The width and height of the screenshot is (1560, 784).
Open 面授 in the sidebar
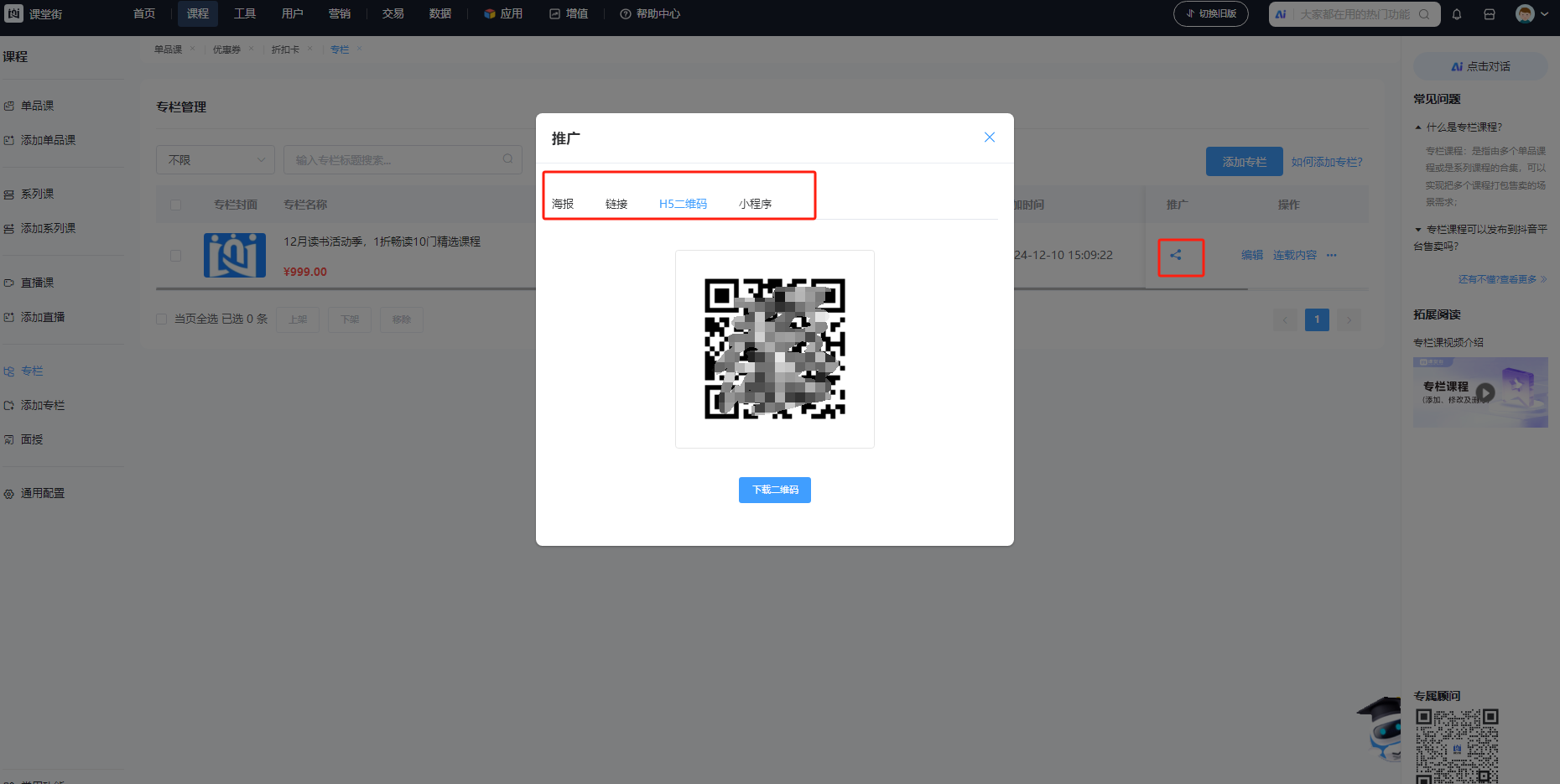pos(31,439)
